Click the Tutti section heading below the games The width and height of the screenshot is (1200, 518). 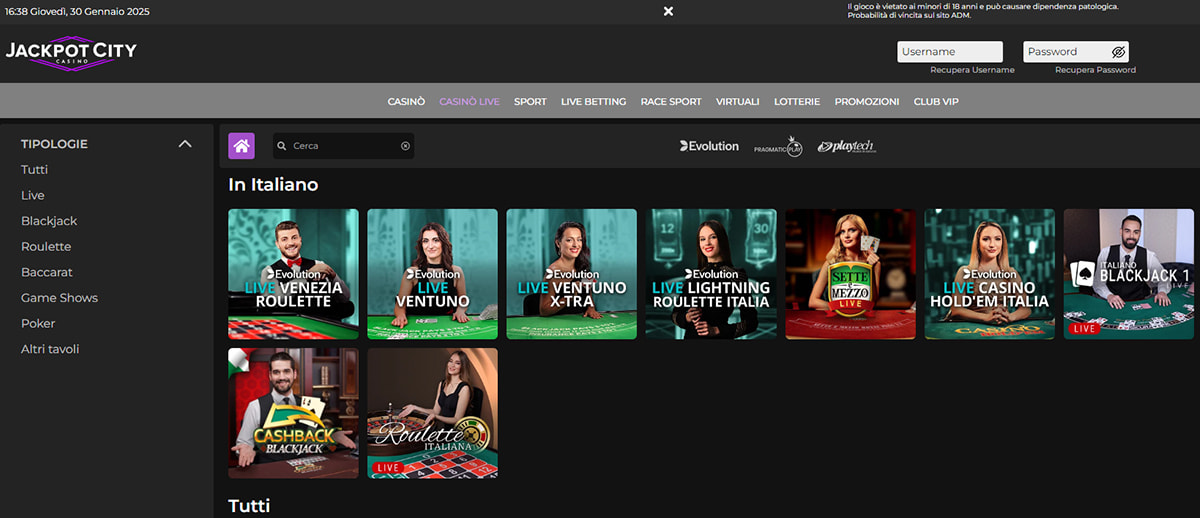pyautogui.click(x=249, y=506)
